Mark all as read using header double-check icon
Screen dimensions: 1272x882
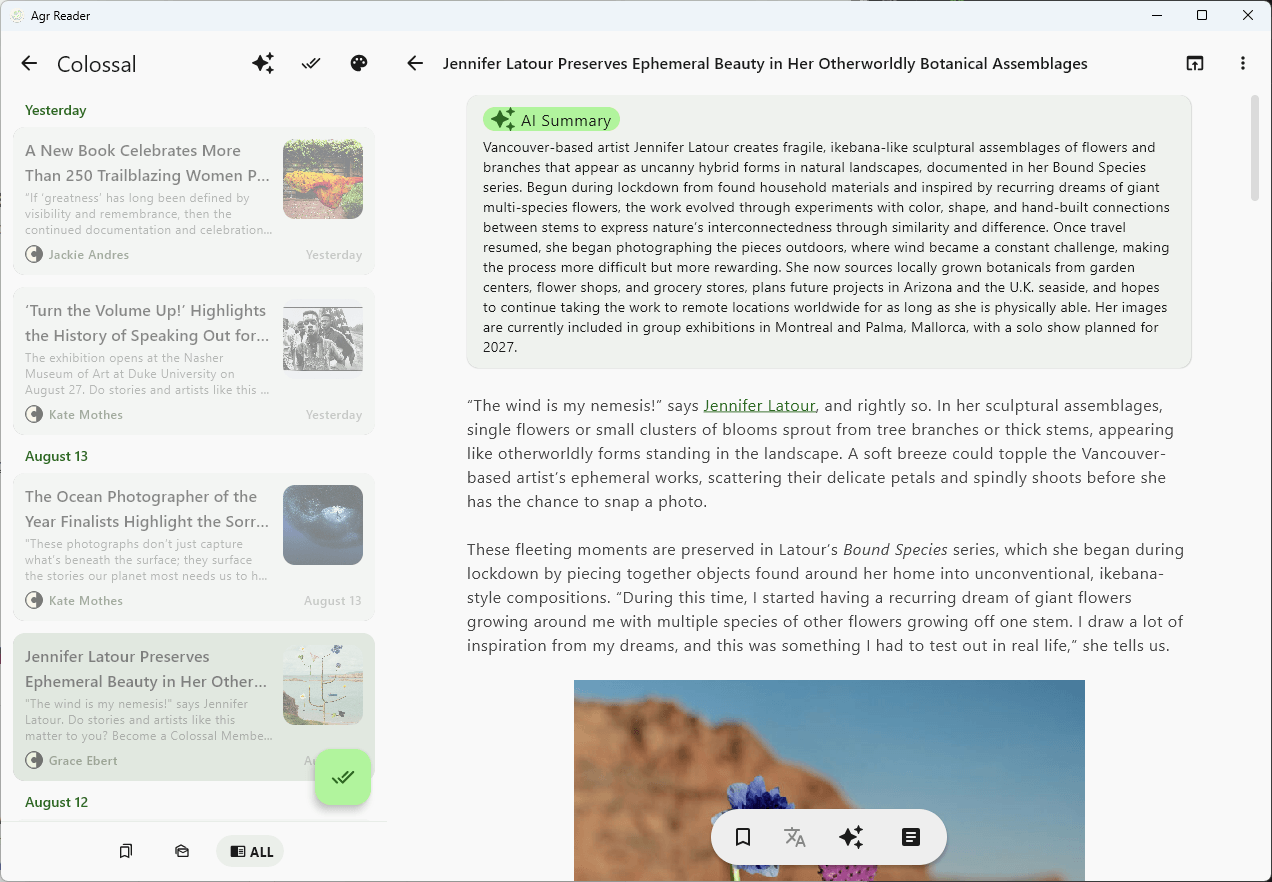point(311,63)
